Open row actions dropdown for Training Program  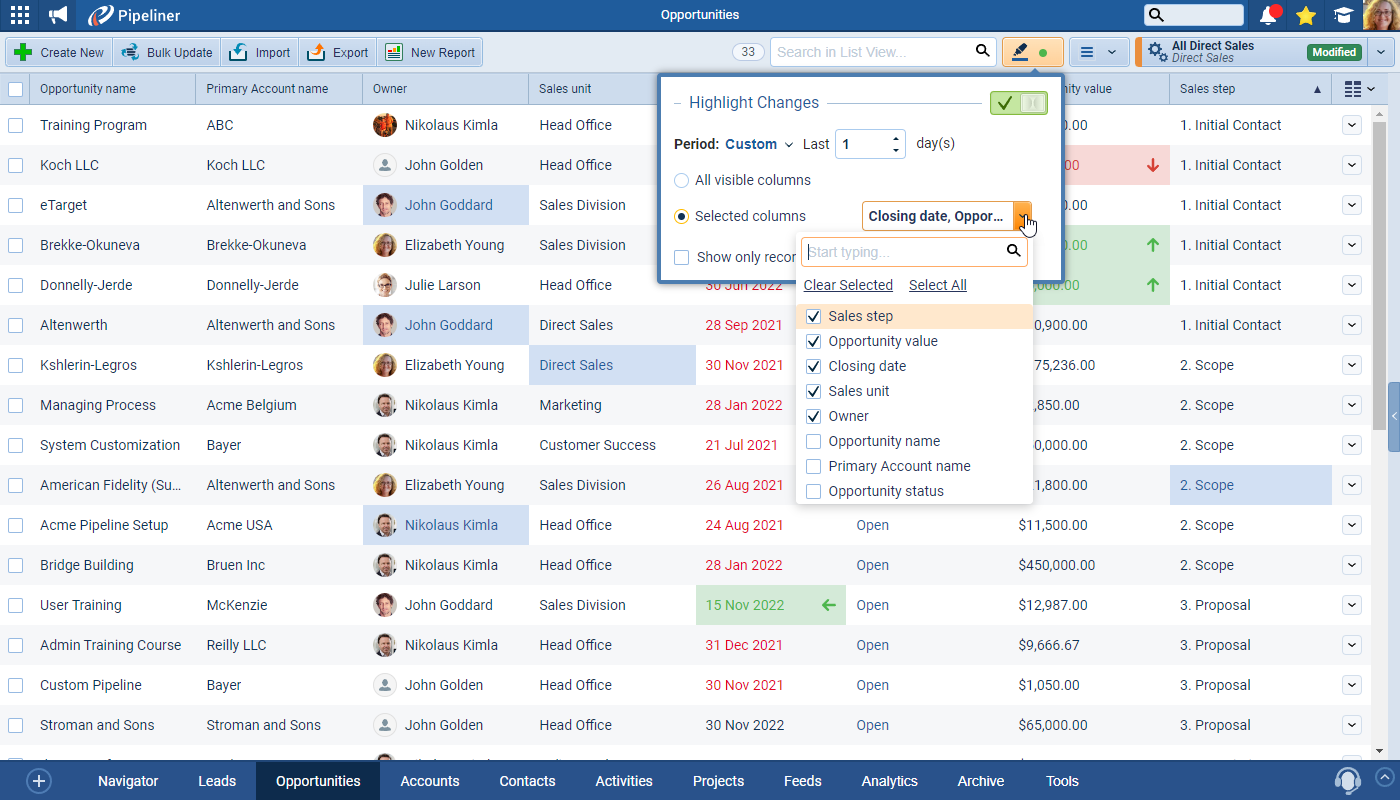(1352, 125)
